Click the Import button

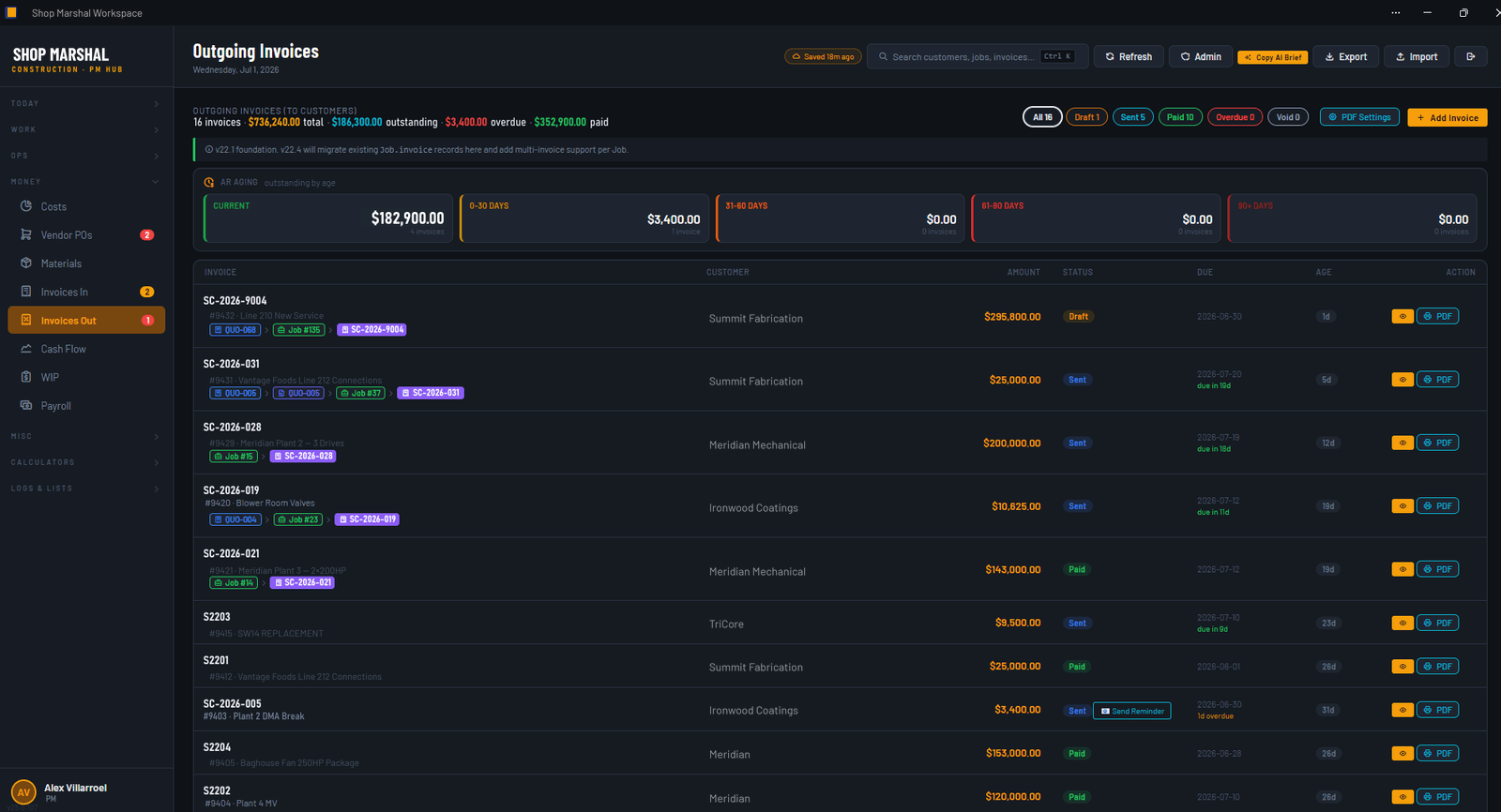click(1417, 56)
